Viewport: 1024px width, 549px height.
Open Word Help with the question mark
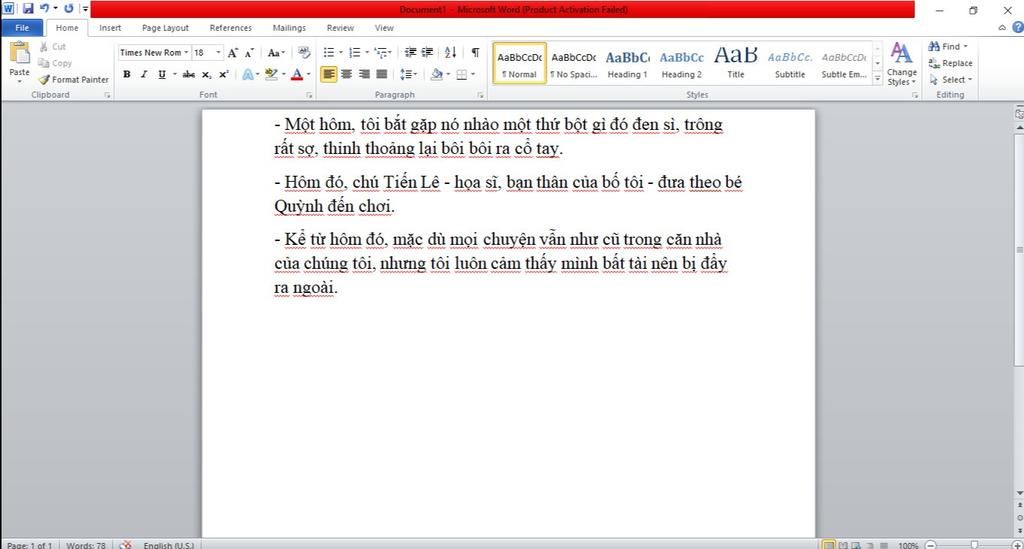1017,27
